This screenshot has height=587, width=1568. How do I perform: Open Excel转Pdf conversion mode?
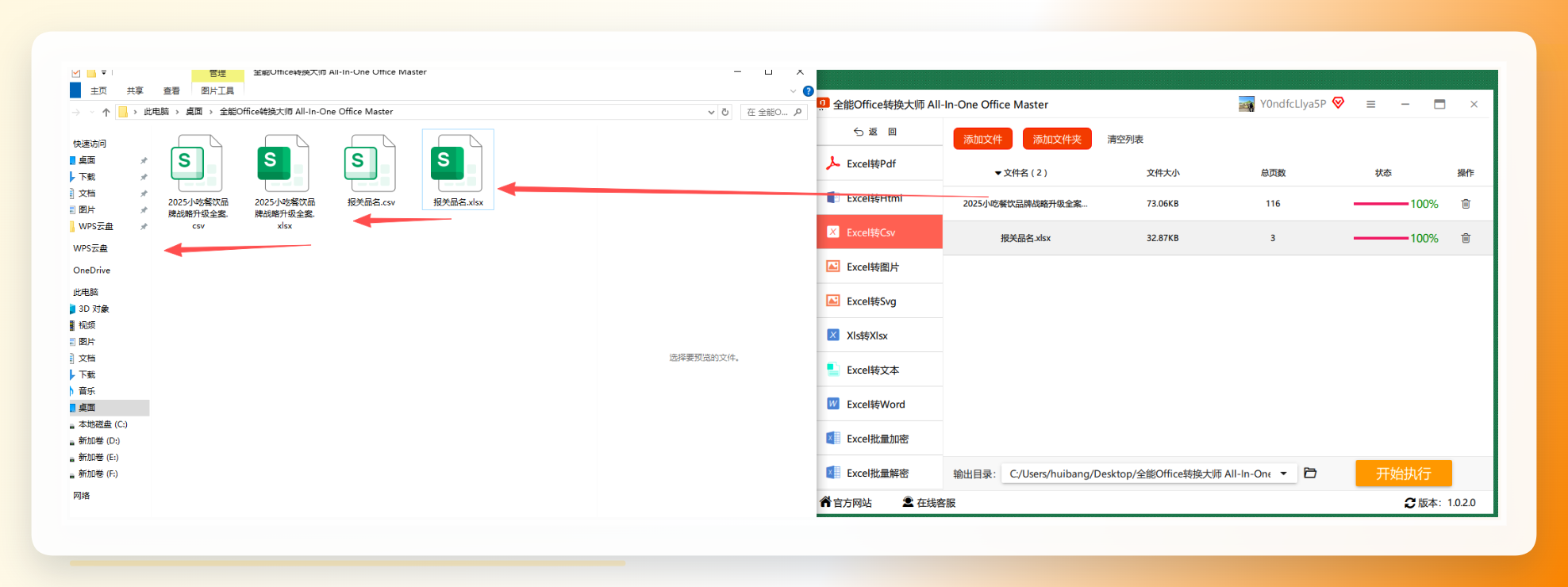click(880, 163)
